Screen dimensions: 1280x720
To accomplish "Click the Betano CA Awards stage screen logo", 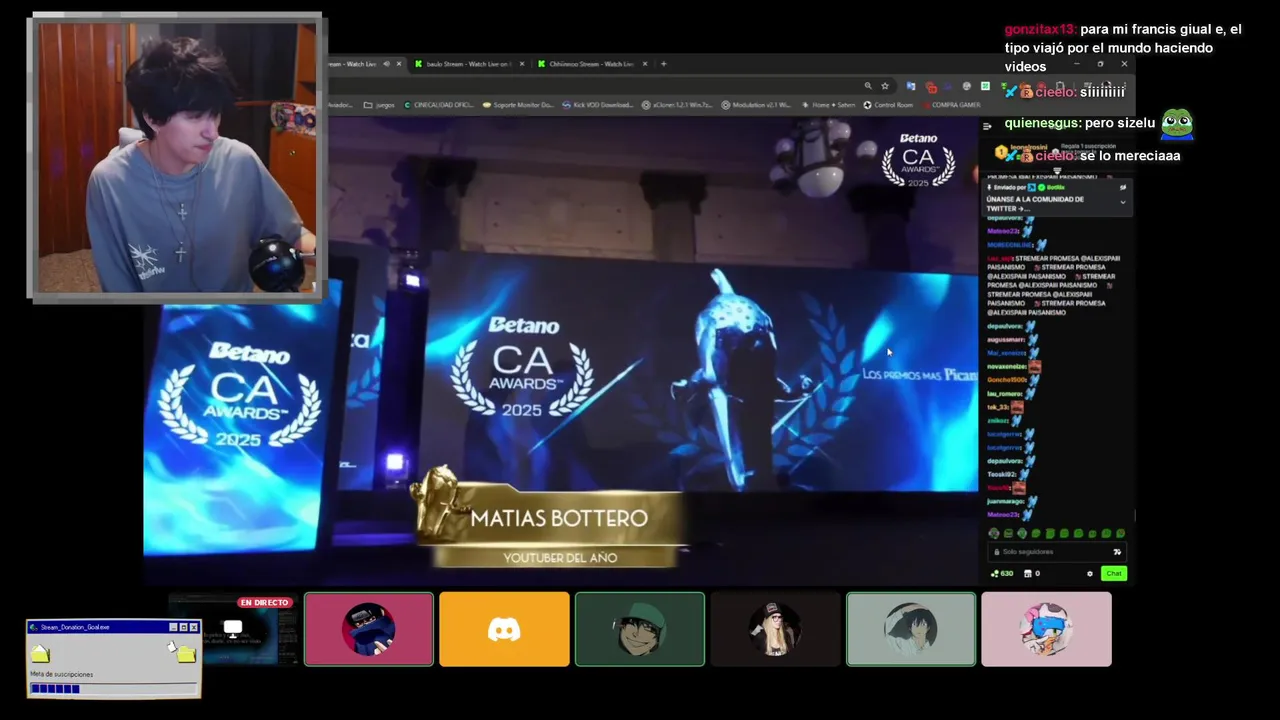I will point(521,367).
